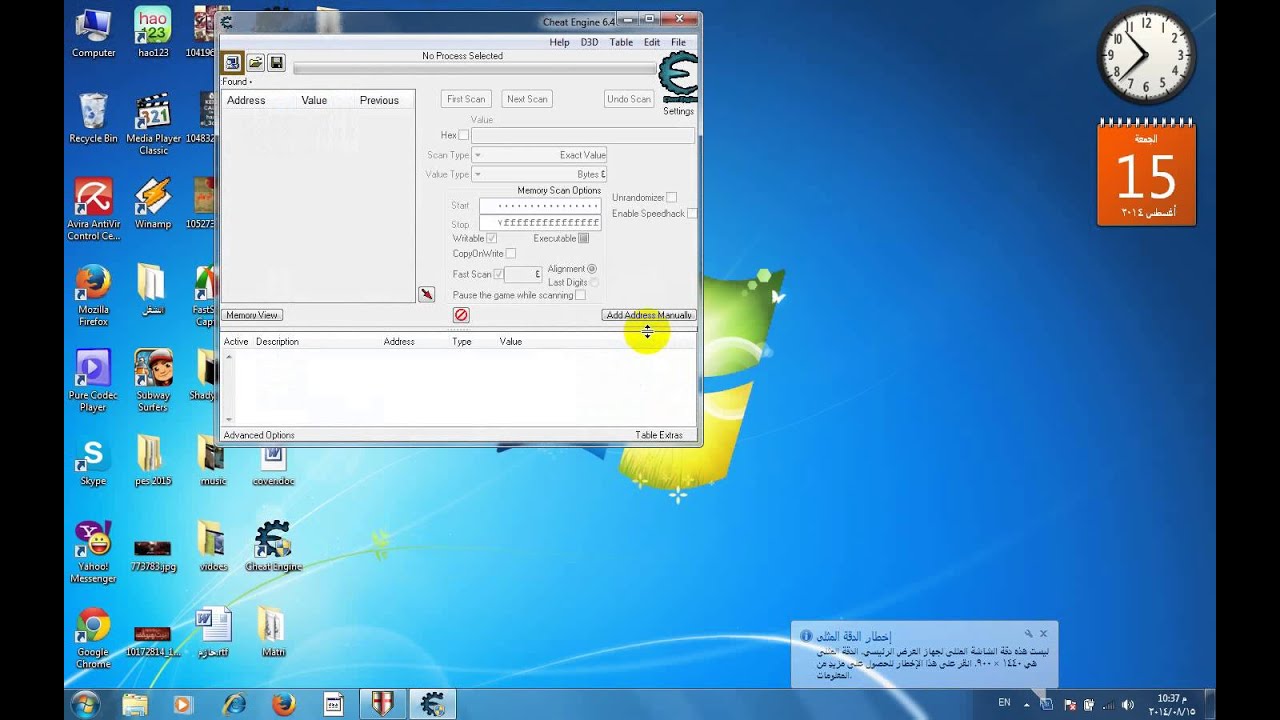Click the Next Scan button
The width and height of the screenshot is (1280, 720).
point(527,99)
